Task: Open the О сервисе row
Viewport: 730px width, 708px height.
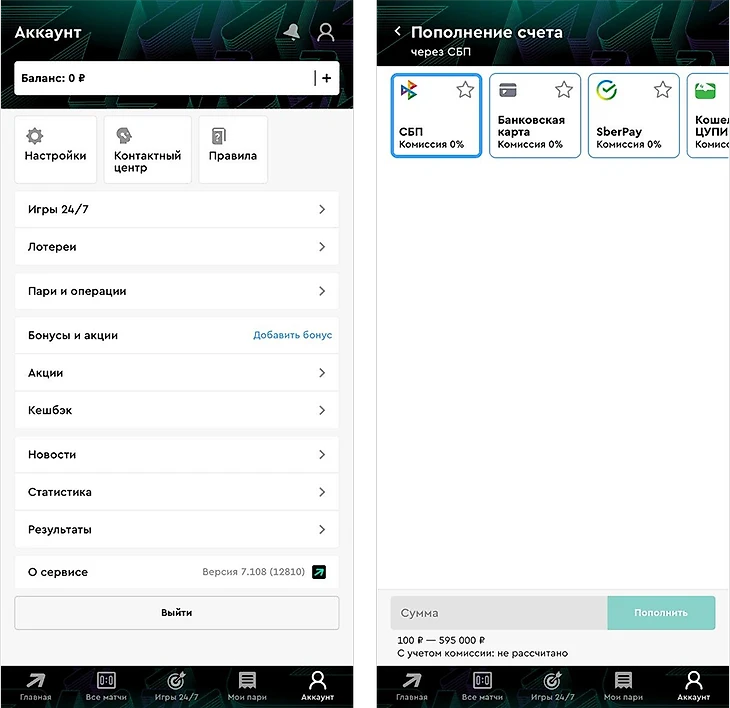Action: [x=176, y=572]
